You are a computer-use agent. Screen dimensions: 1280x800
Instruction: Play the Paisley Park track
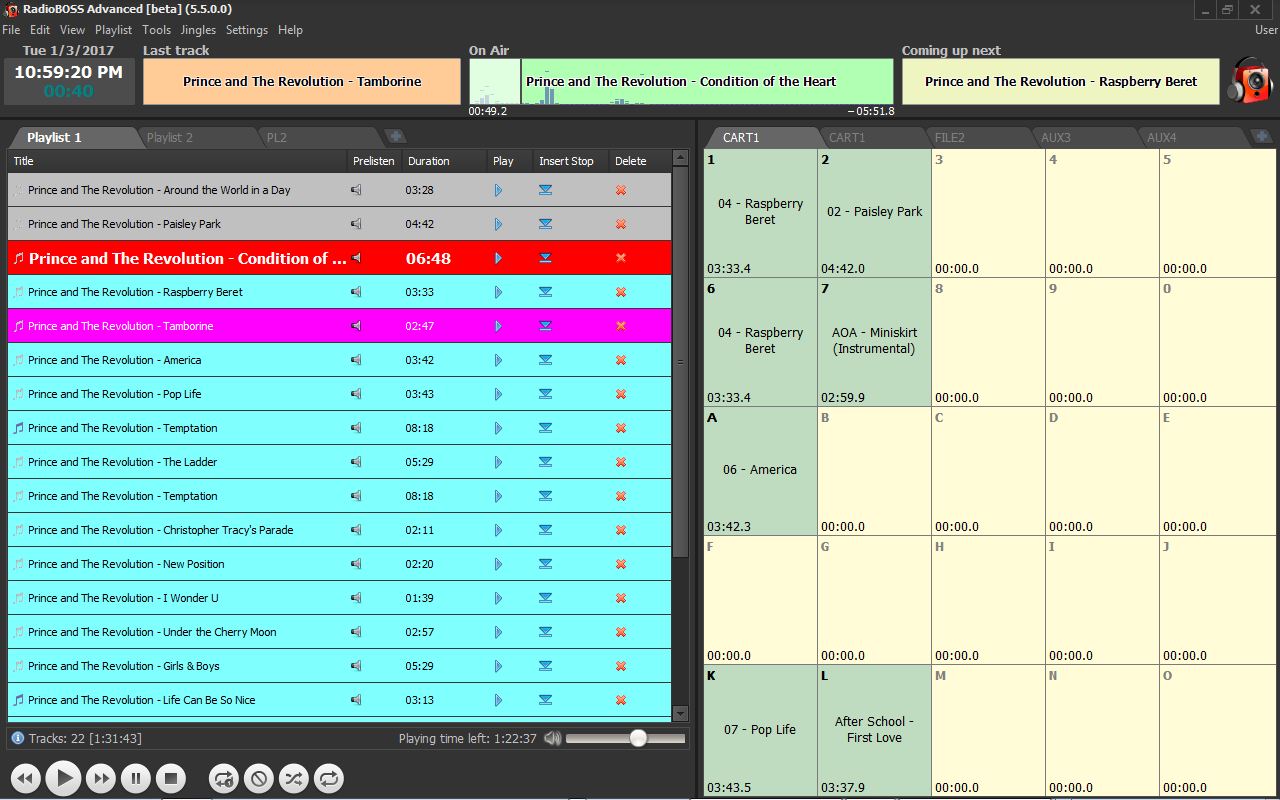(x=499, y=224)
